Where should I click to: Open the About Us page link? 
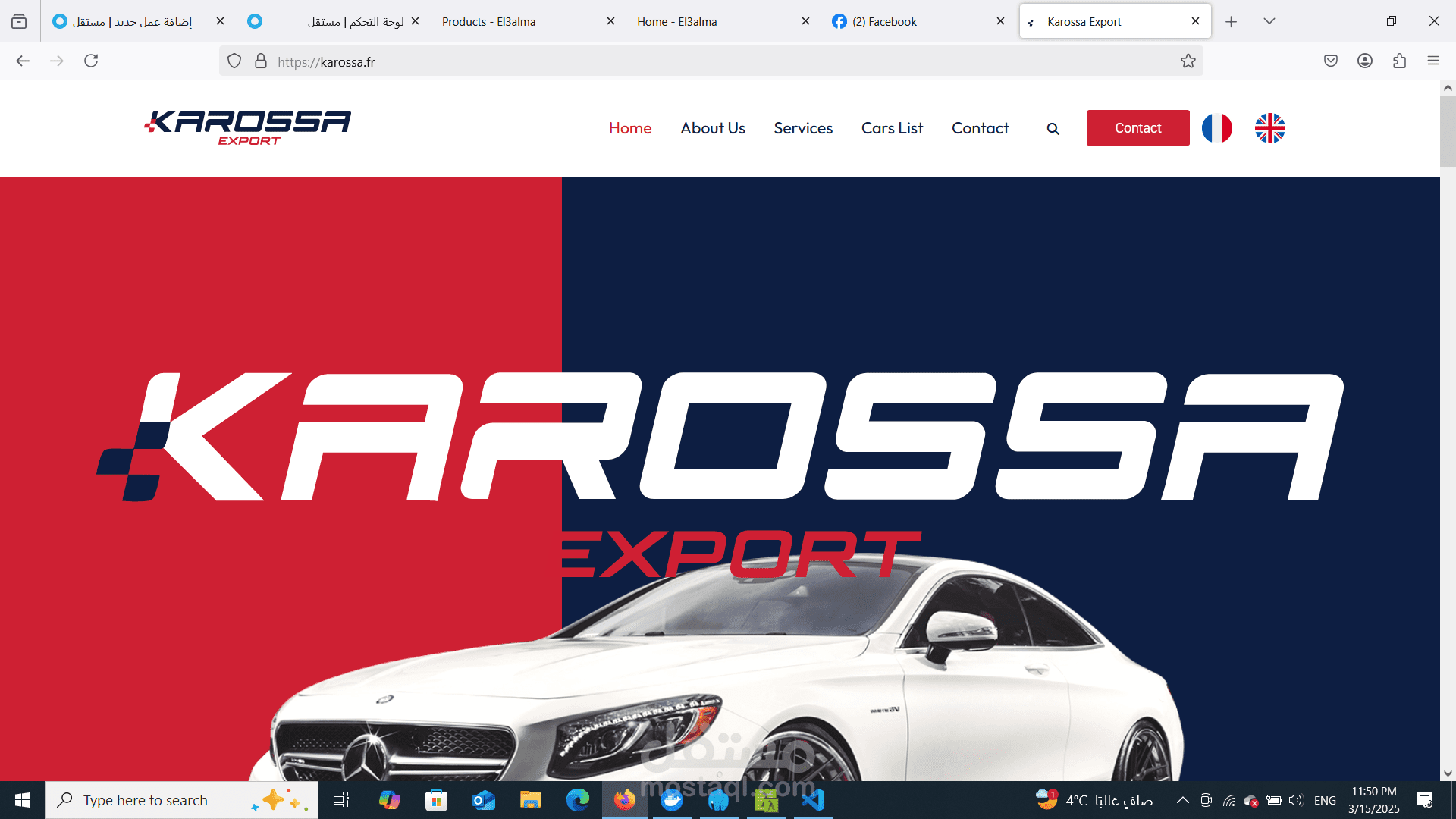pos(712,128)
